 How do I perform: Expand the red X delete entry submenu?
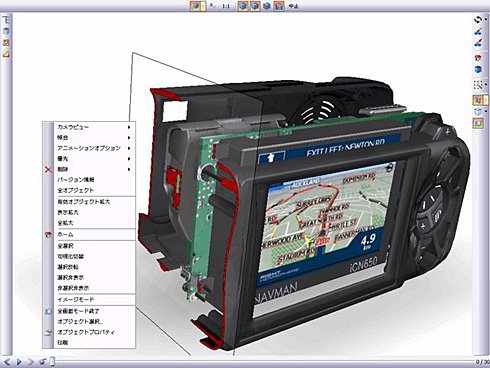pyautogui.click(x=129, y=169)
